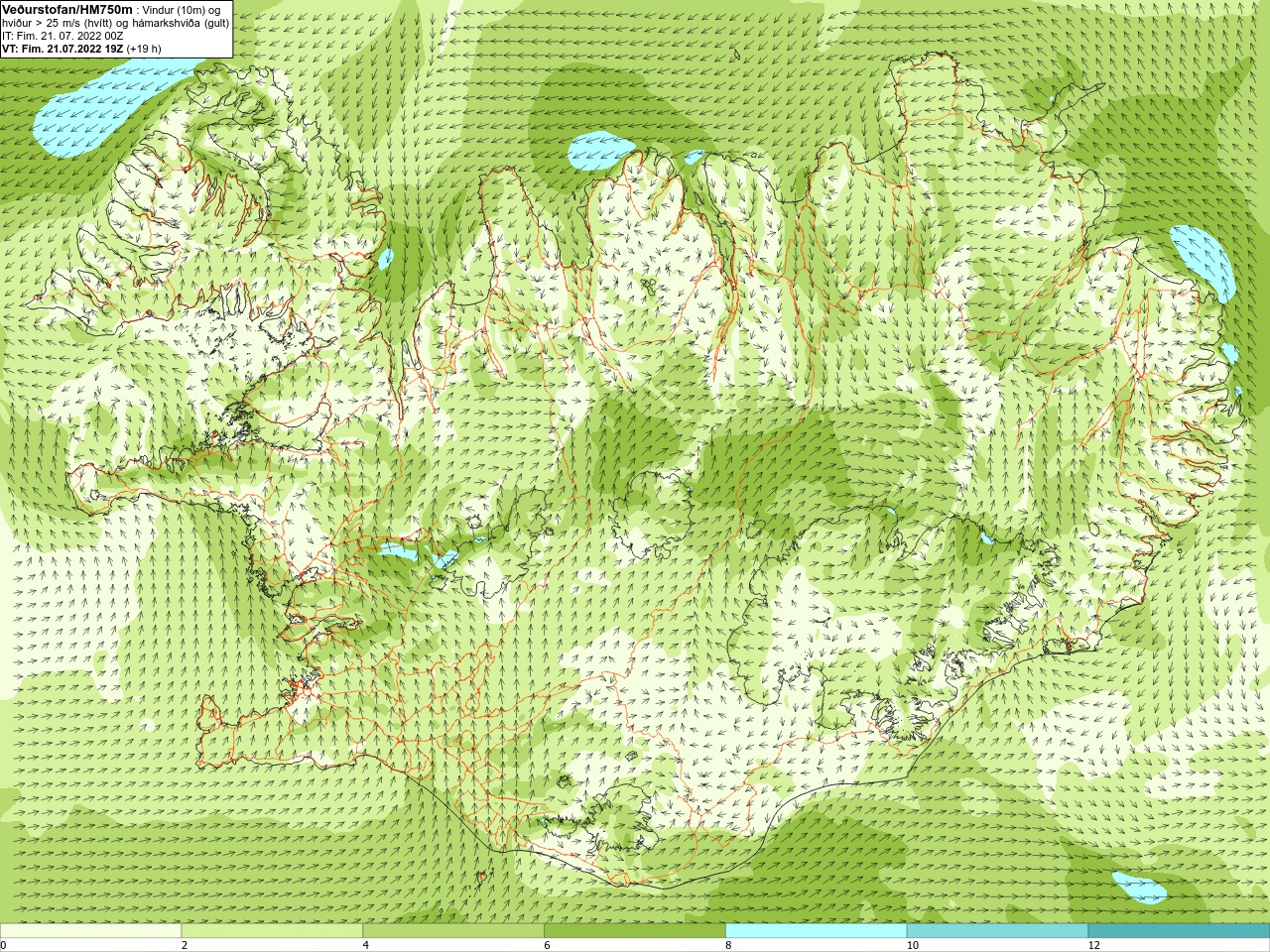Screen dimensions: 1270x952
Task: Click the 8–10 m/s light cyan legend swatch
Action: (817, 931)
